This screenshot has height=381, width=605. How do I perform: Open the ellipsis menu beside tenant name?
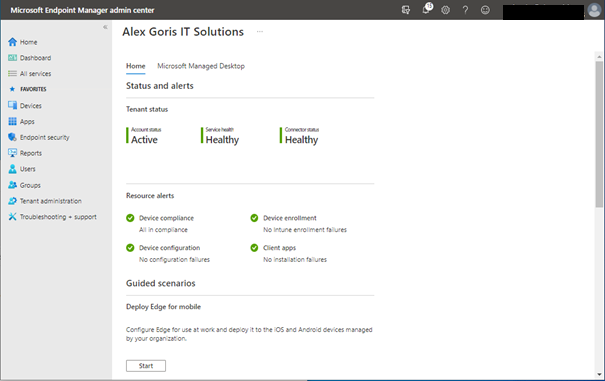[x=260, y=32]
